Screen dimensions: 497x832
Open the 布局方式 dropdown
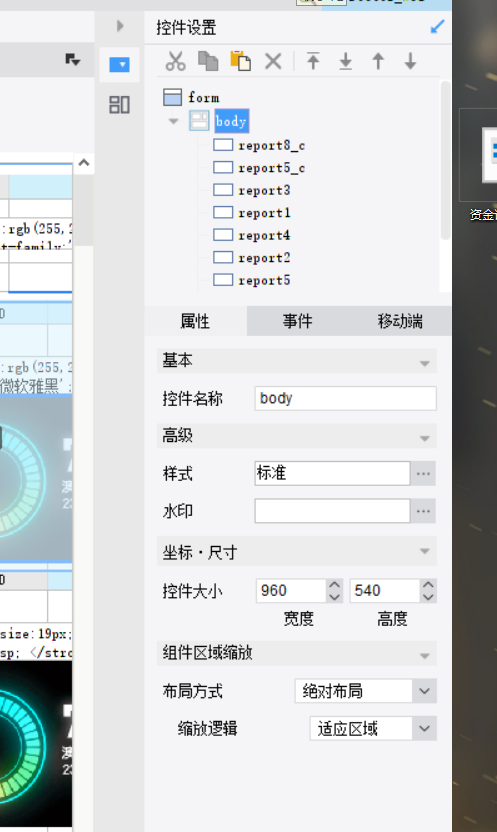tap(424, 691)
